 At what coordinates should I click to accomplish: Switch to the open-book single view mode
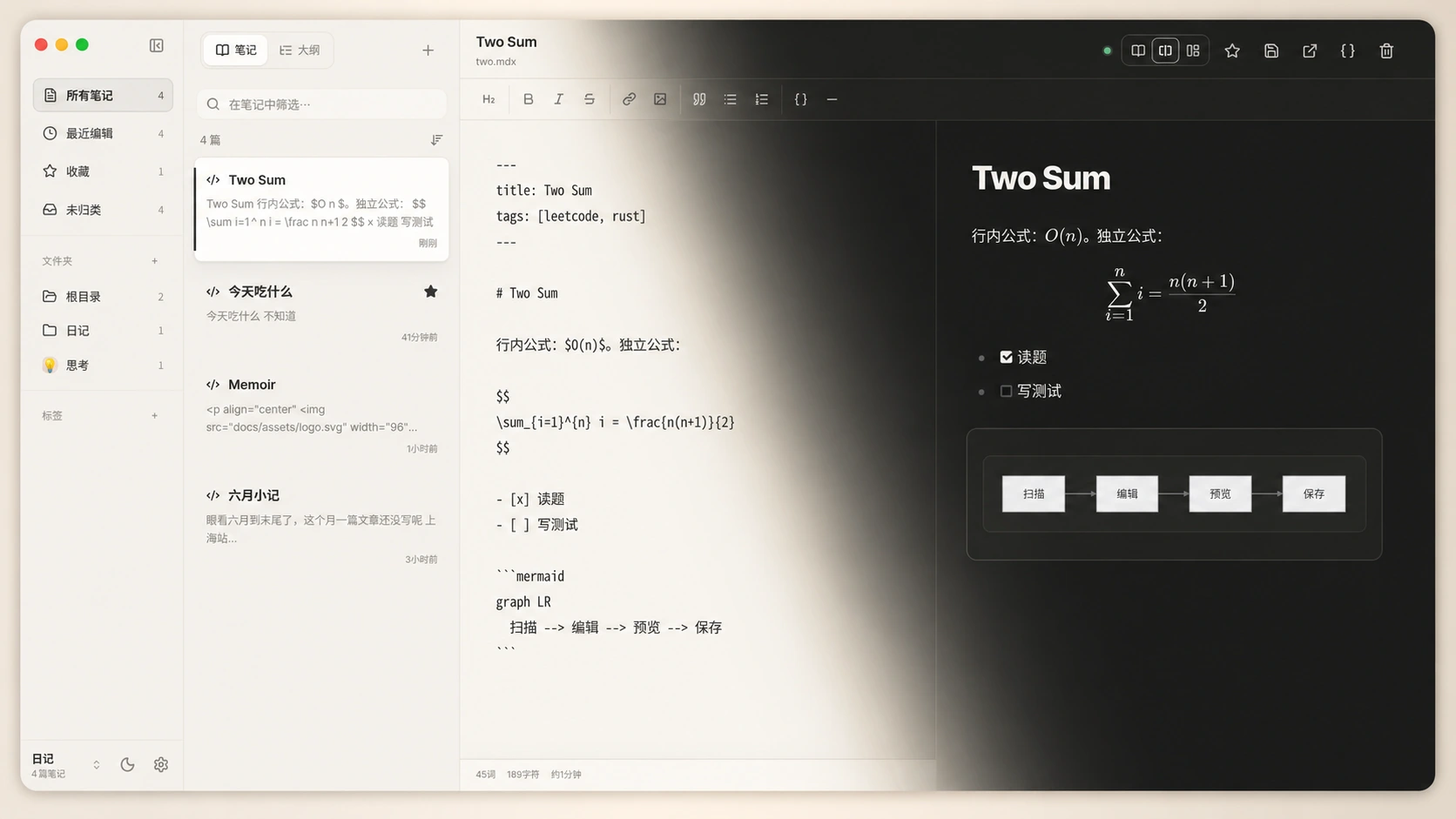click(x=1138, y=50)
